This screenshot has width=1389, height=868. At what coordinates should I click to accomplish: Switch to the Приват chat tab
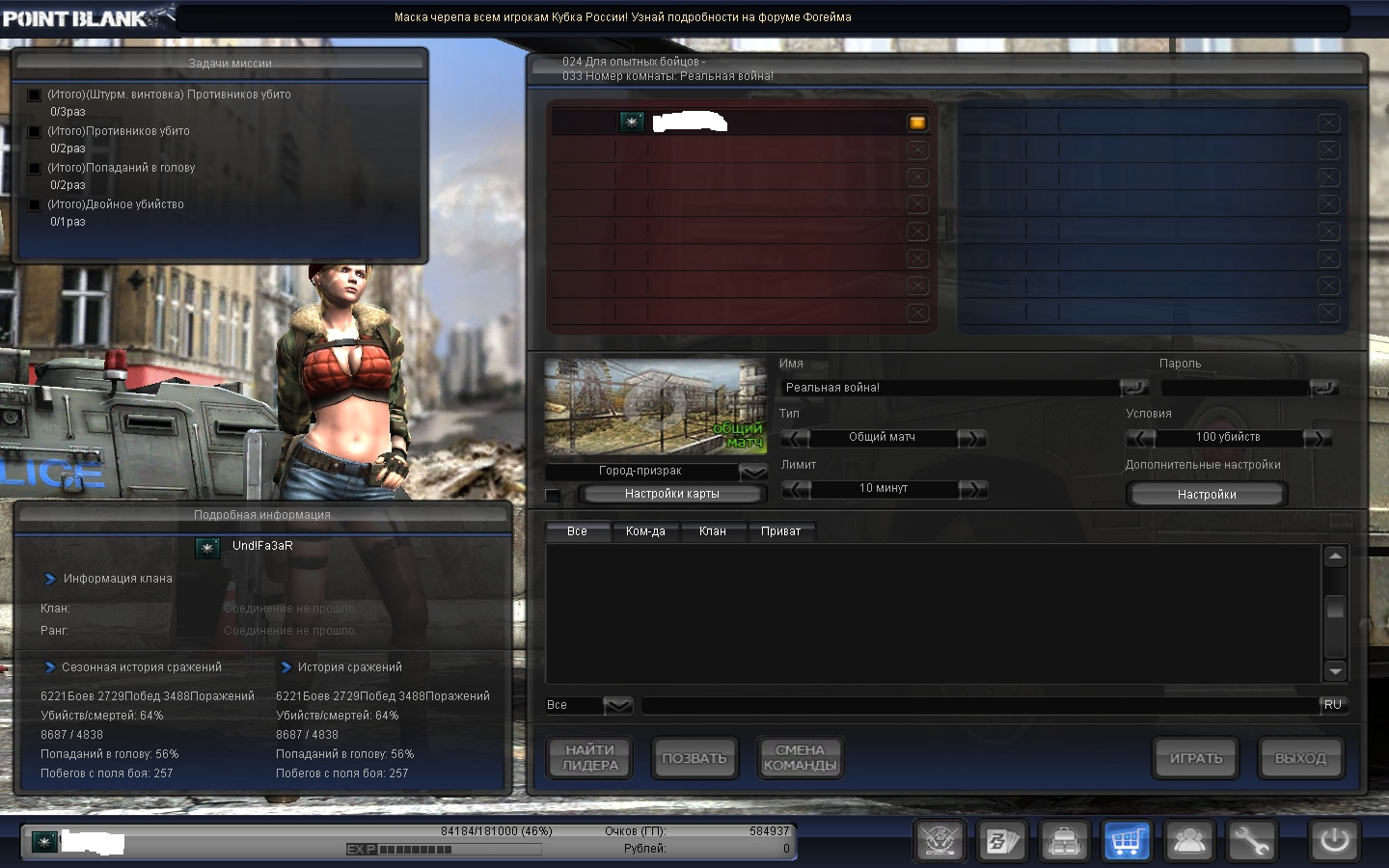tap(780, 531)
